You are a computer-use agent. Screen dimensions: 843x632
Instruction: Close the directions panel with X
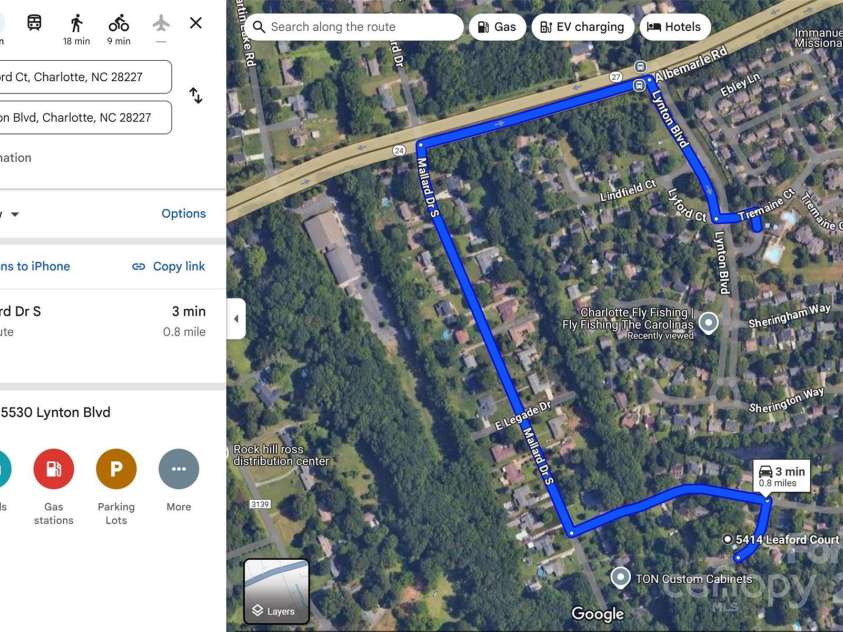point(196,23)
